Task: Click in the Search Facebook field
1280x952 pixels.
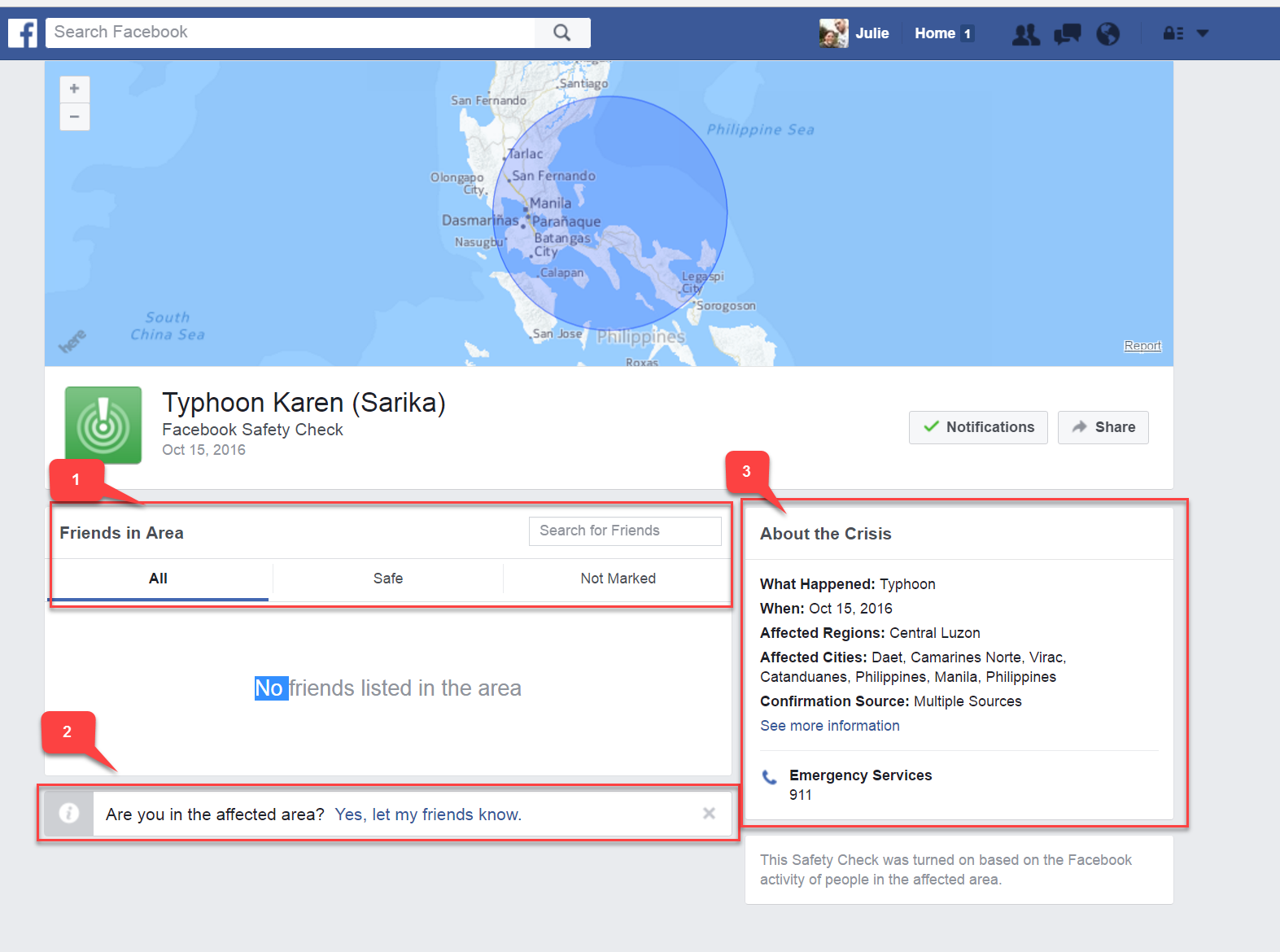Action: (x=291, y=33)
